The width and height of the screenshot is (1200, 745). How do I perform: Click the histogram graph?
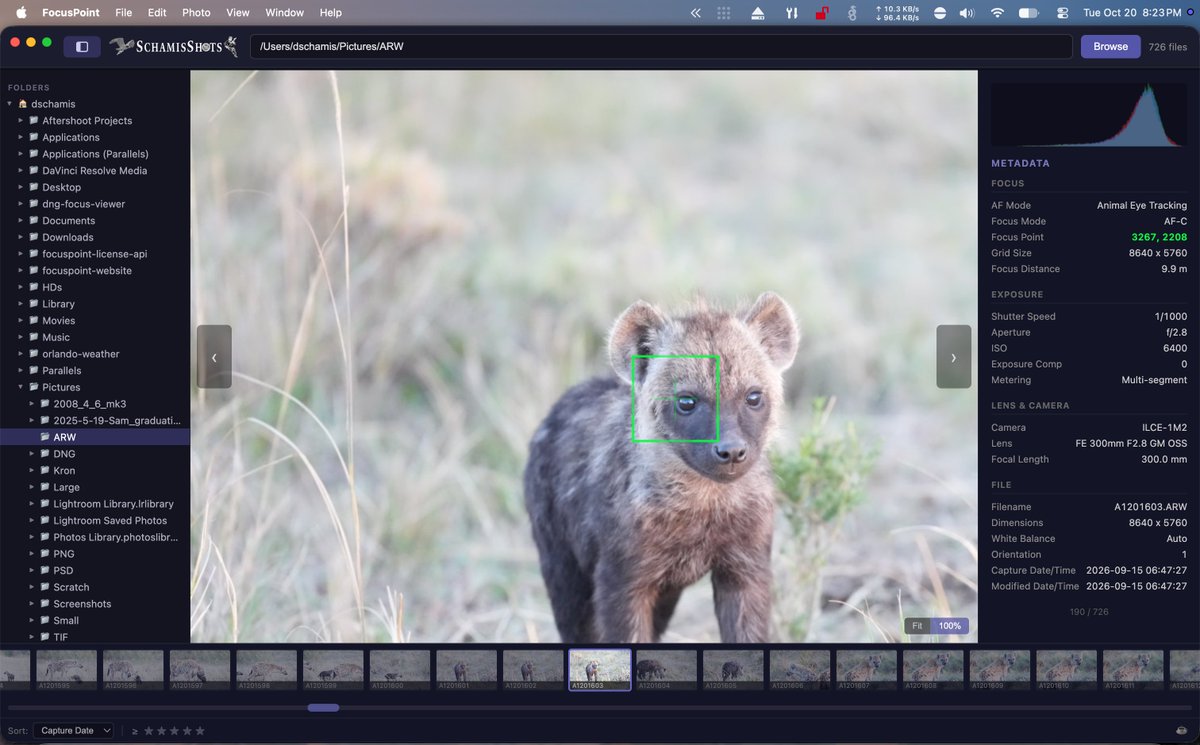coord(1089,114)
